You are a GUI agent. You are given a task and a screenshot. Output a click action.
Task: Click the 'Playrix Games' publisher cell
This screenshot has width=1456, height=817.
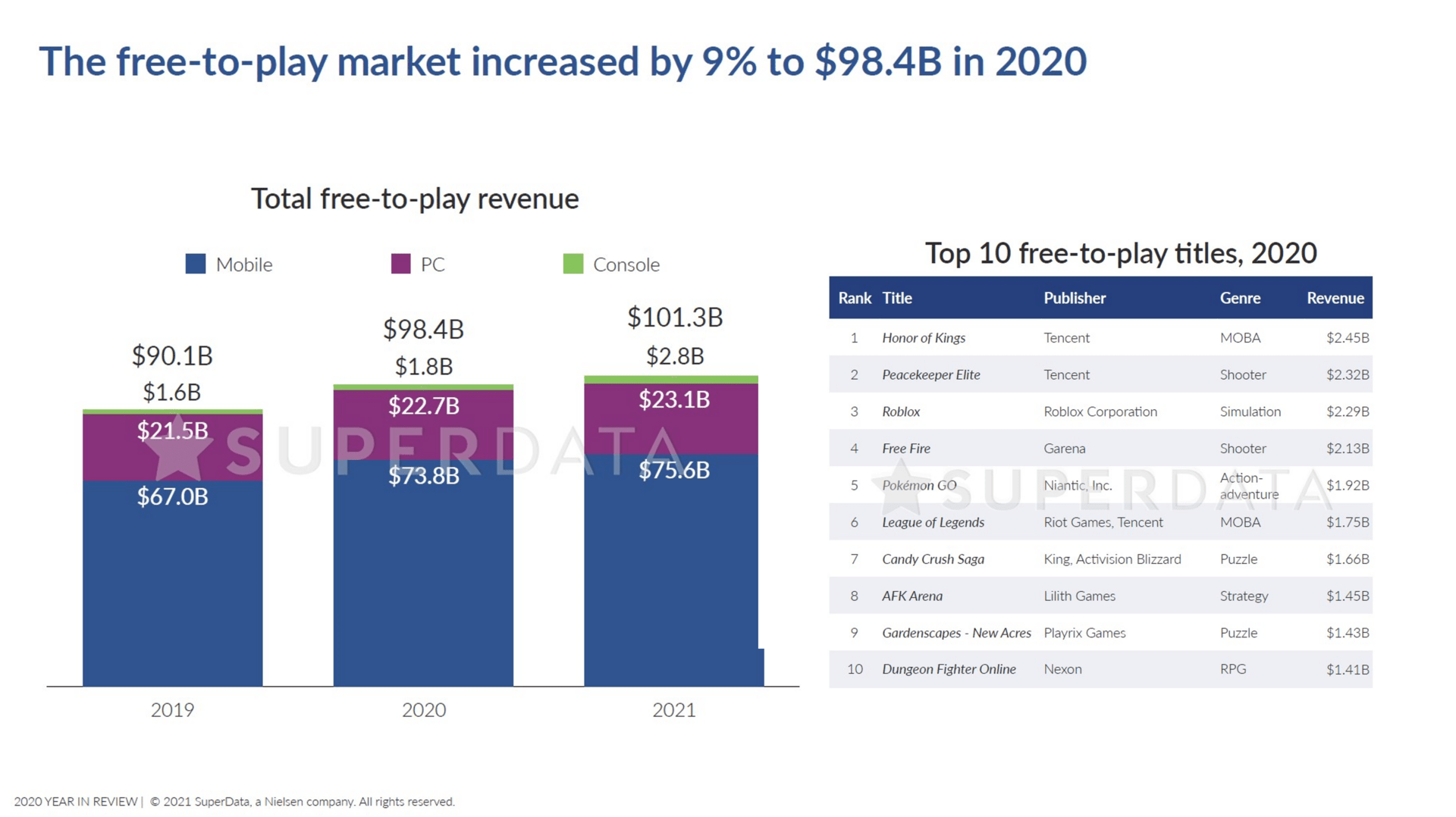tap(1084, 633)
